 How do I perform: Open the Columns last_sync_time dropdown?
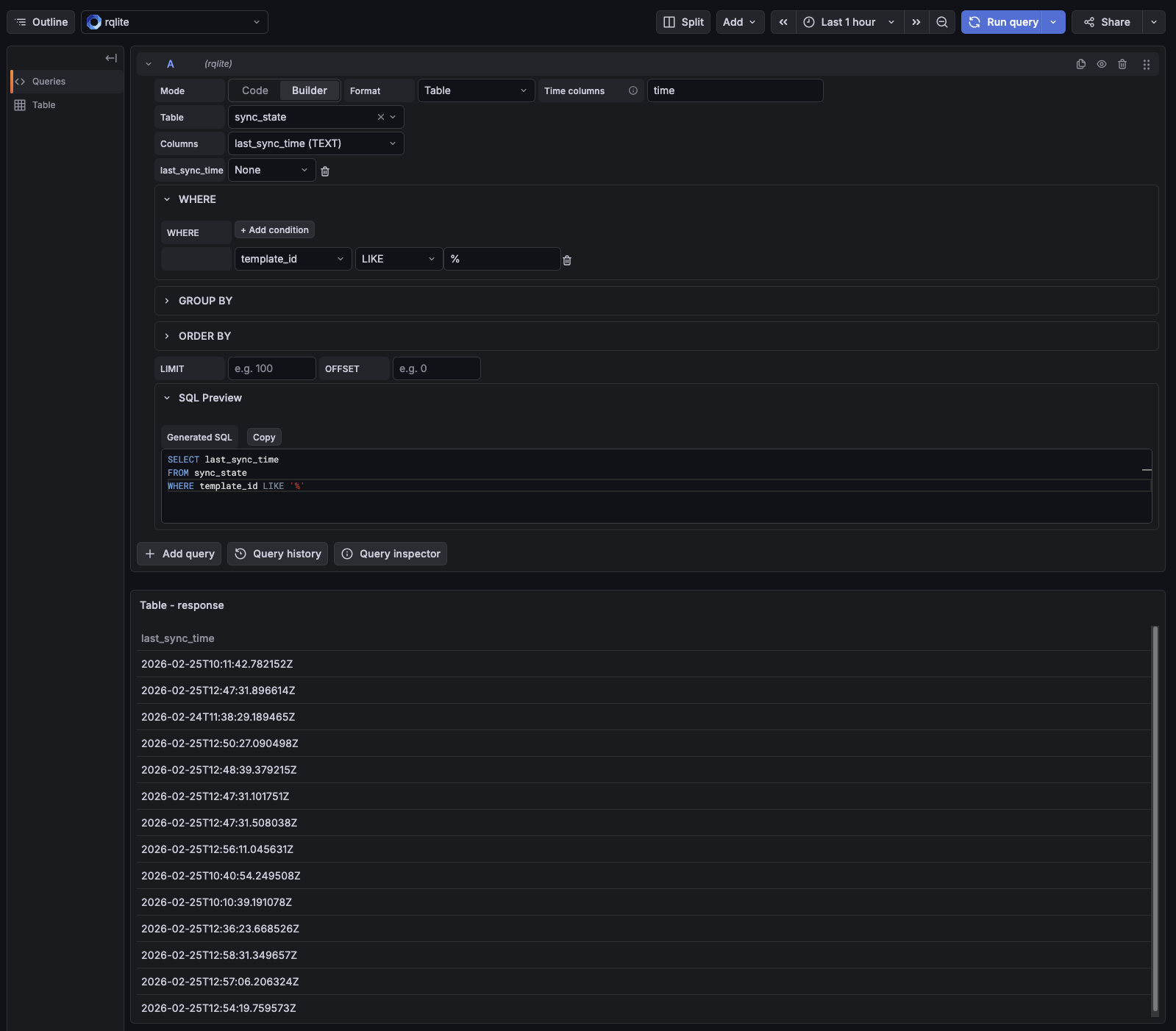[x=316, y=143]
